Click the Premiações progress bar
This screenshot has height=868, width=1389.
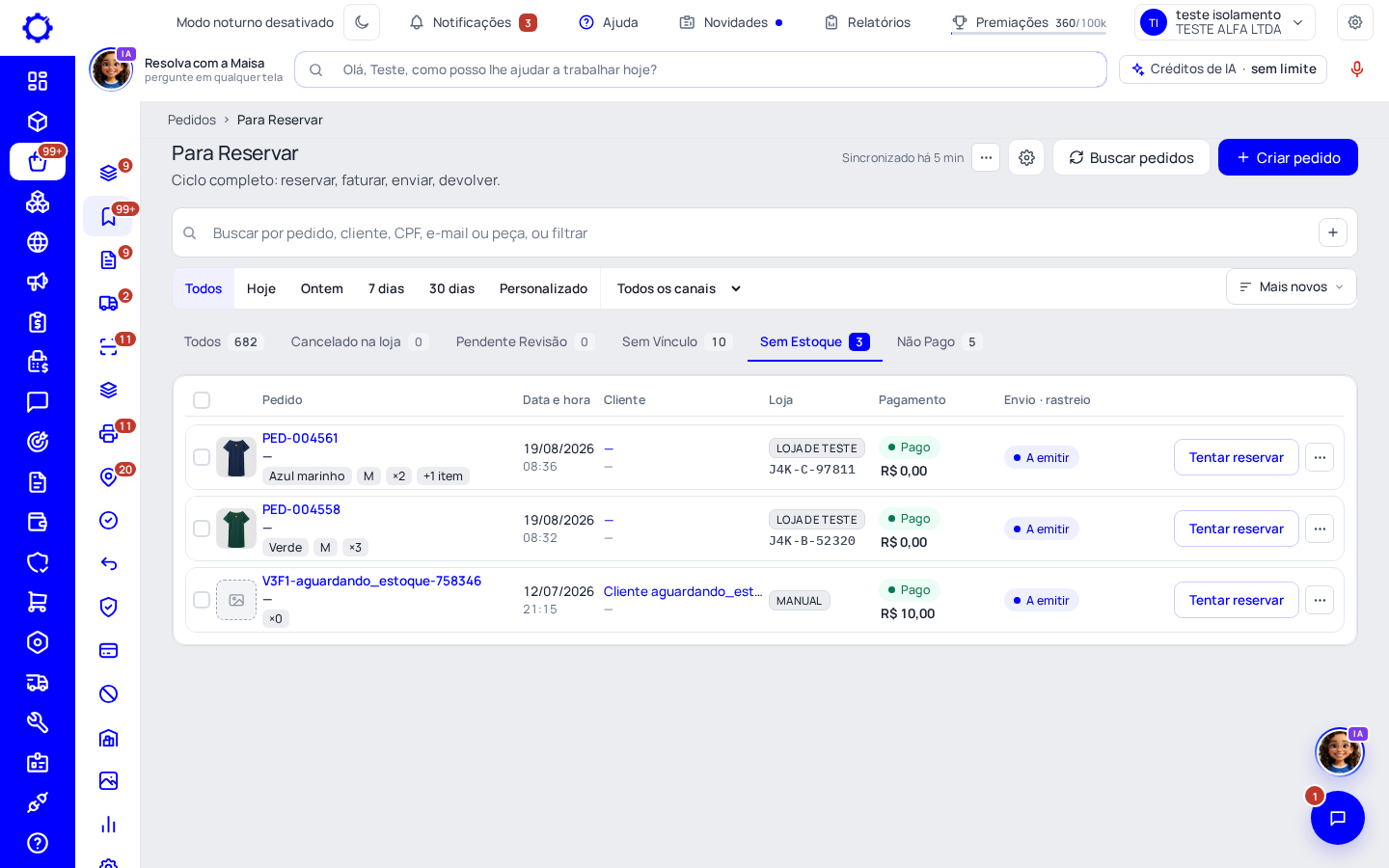click(x=1028, y=33)
